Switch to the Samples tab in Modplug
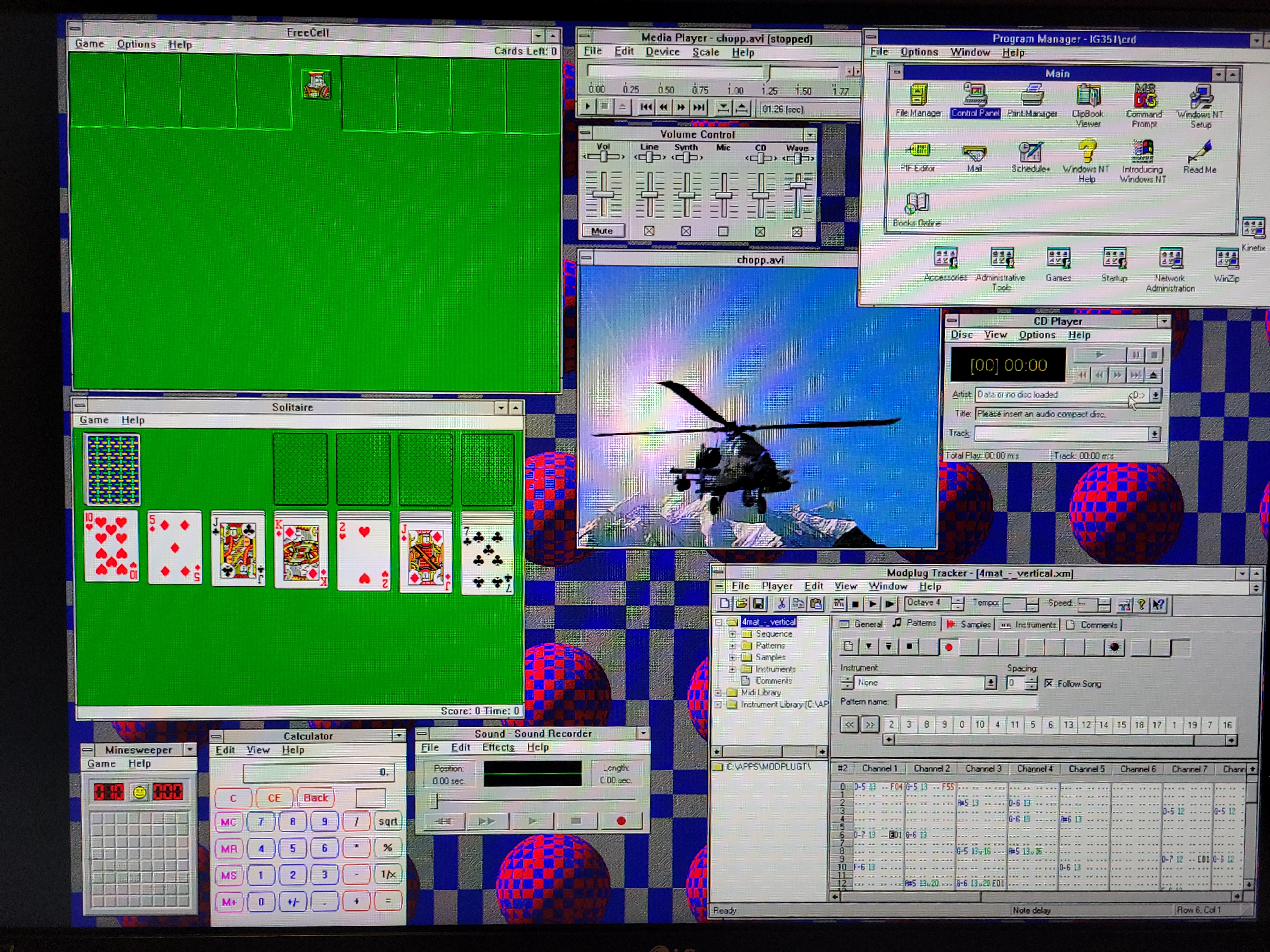Image resolution: width=1270 pixels, height=952 pixels. pyautogui.click(x=969, y=624)
